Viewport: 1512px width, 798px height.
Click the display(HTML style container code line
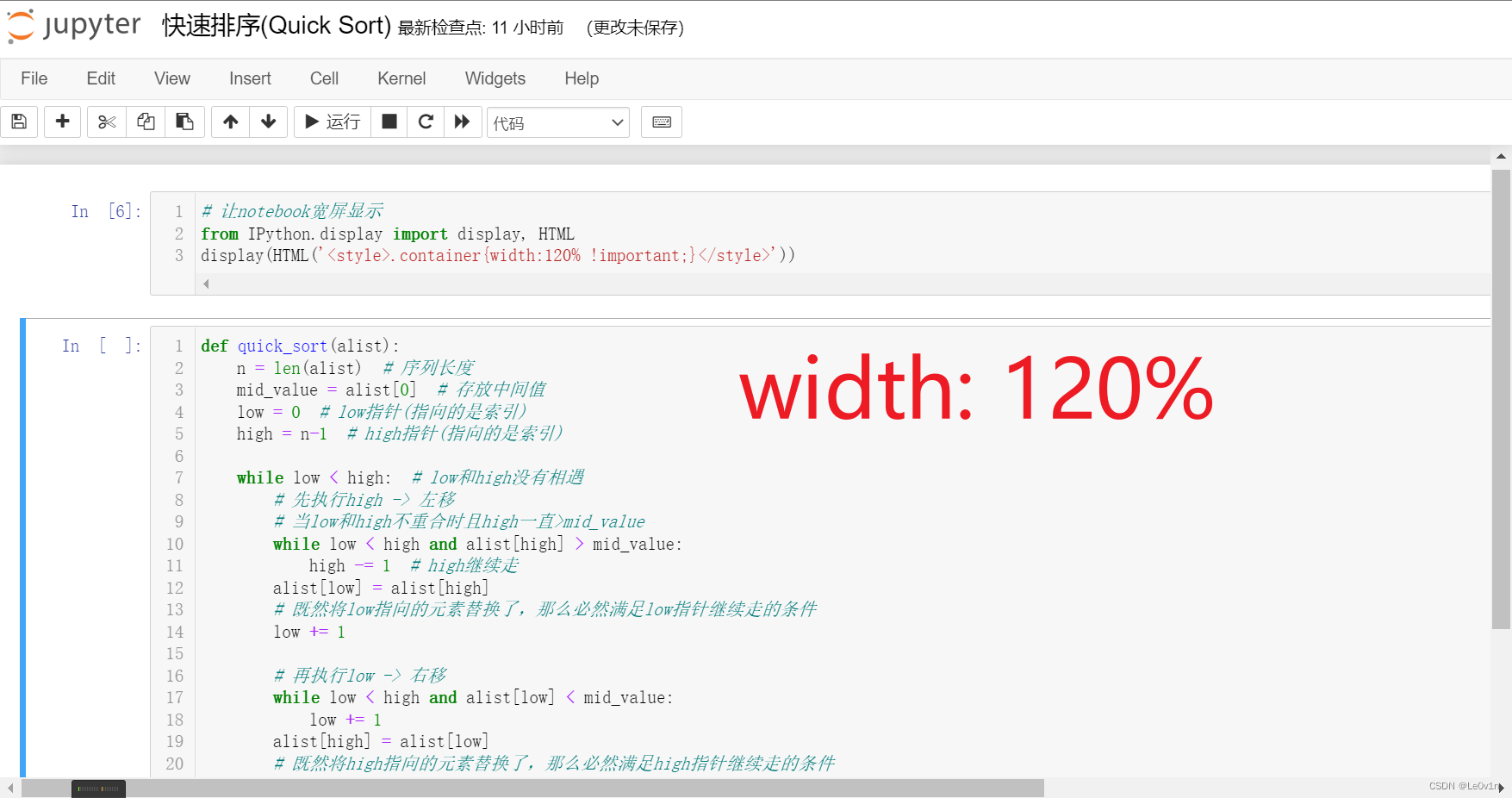coord(498,255)
